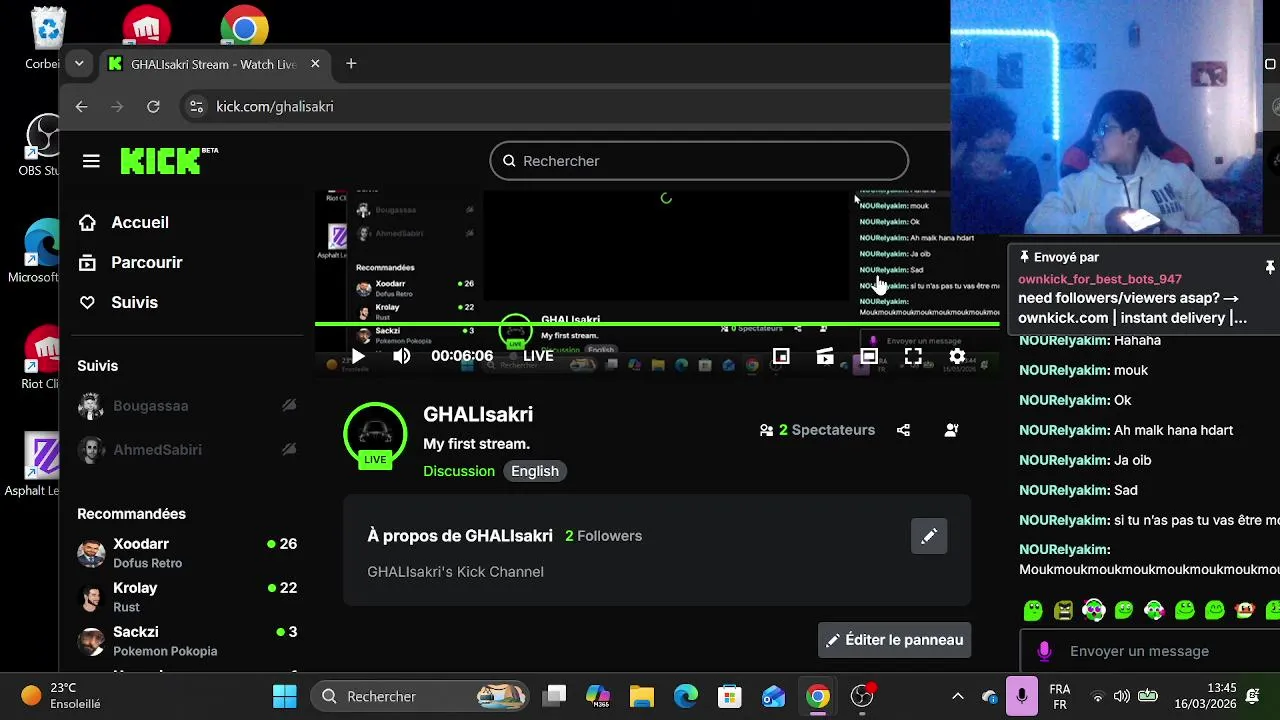Close the GHALIsakri Stream tab
This screenshot has height=720, width=1280.
[x=315, y=64]
